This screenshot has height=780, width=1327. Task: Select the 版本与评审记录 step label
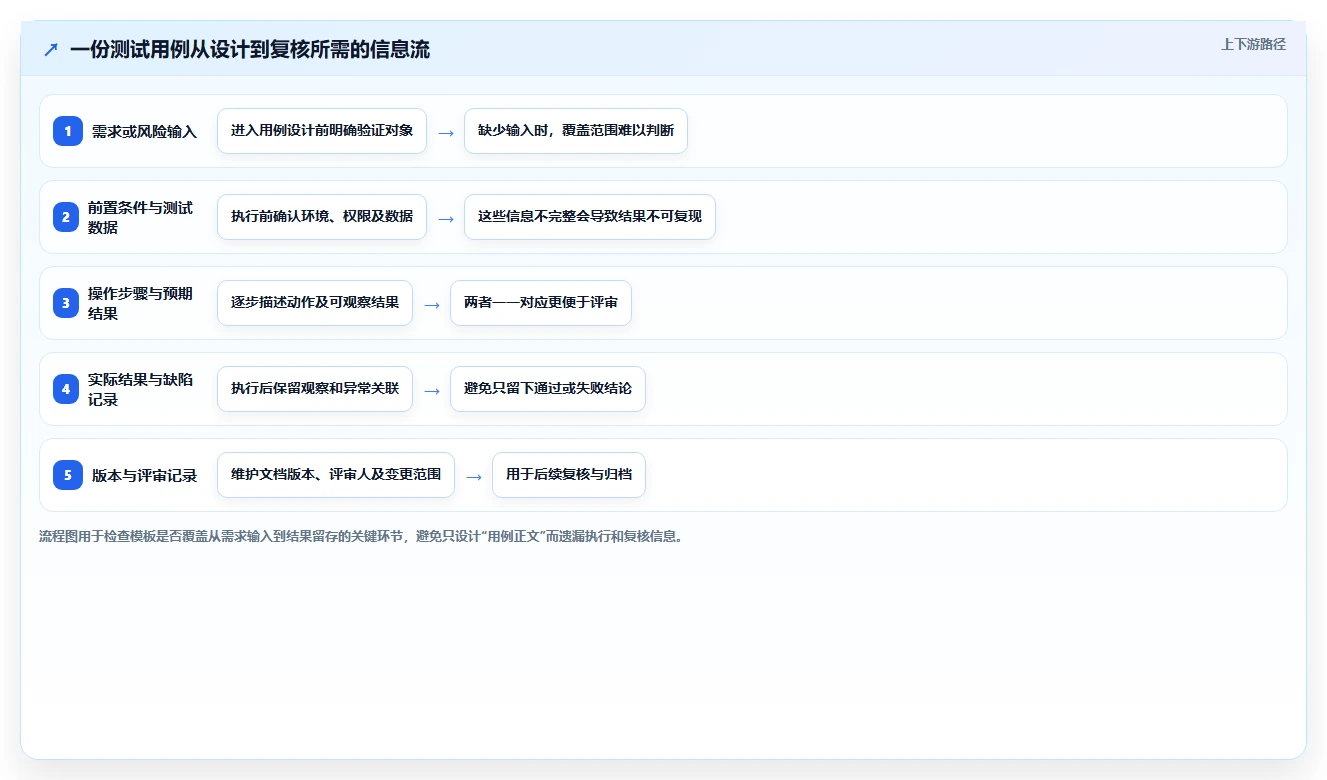click(x=145, y=475)
